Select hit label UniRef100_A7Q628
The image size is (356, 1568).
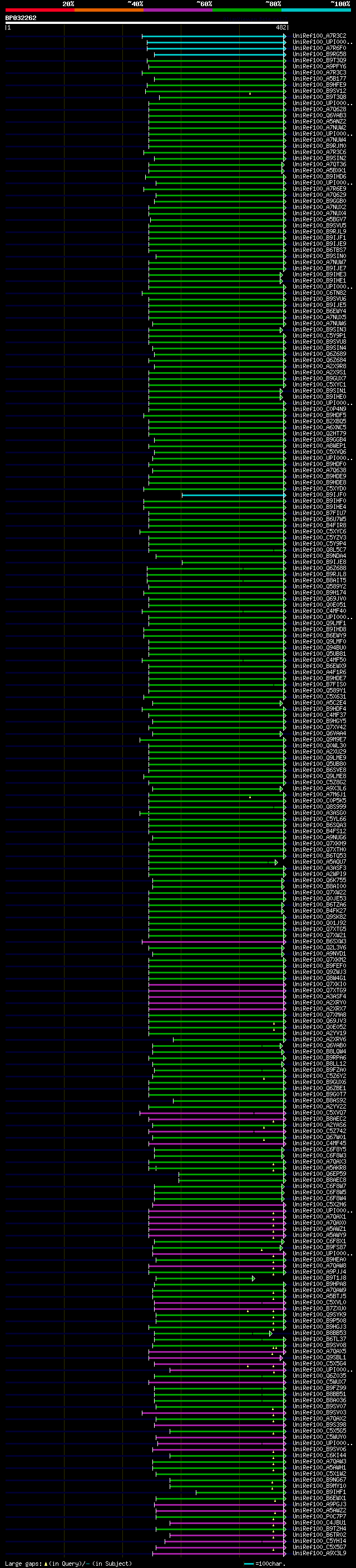pos(319,110)
